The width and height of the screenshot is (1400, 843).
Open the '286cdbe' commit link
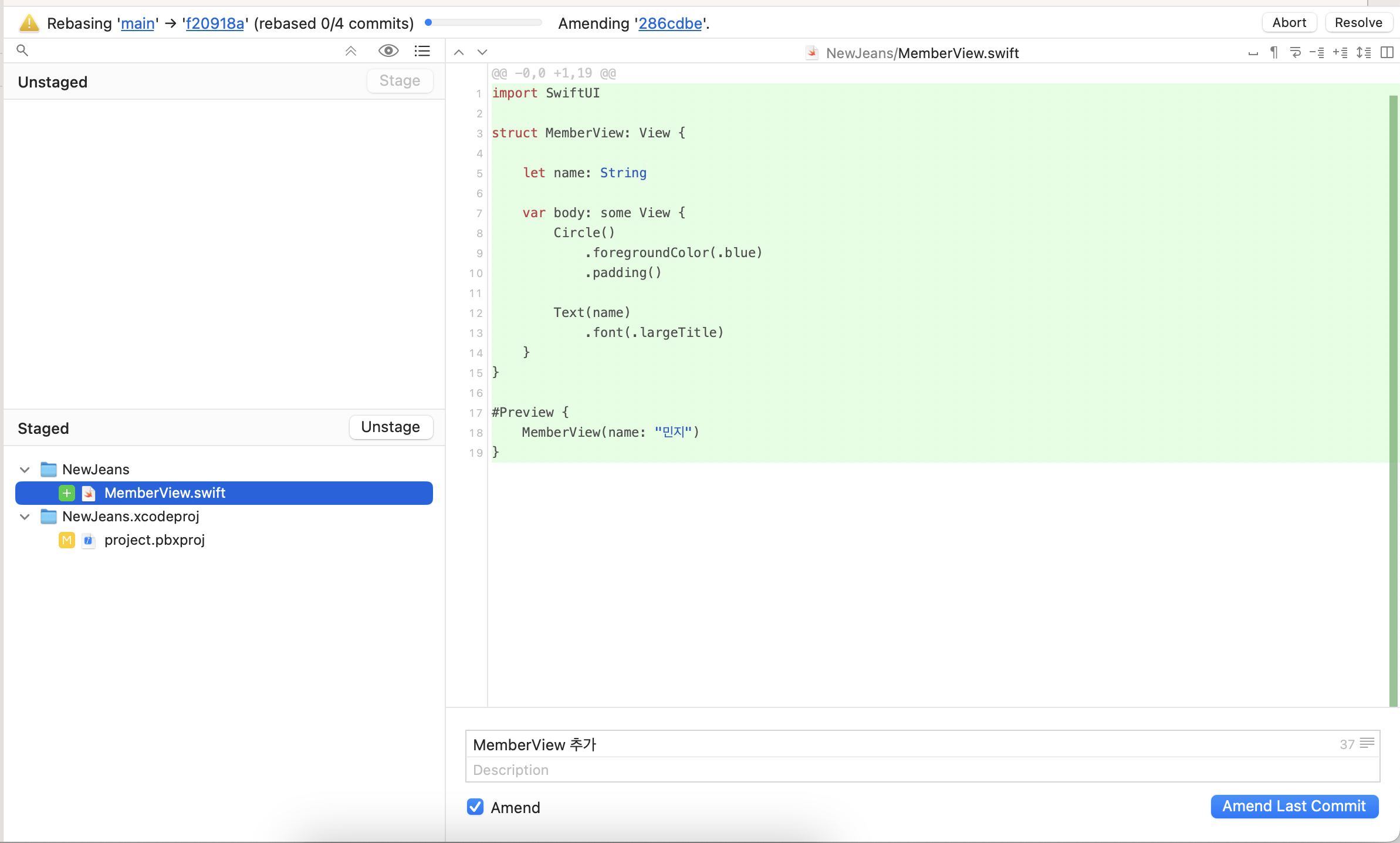click(670, 23)
